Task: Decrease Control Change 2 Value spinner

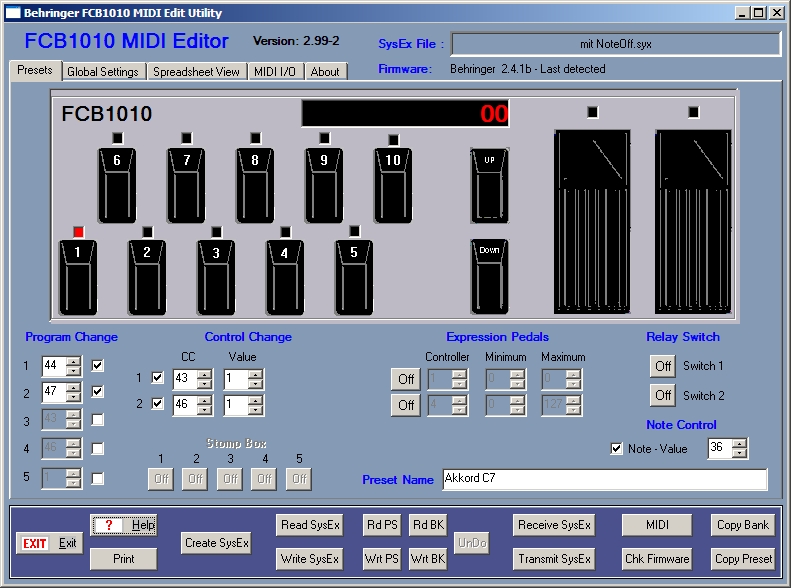Action: click(255, 409)
